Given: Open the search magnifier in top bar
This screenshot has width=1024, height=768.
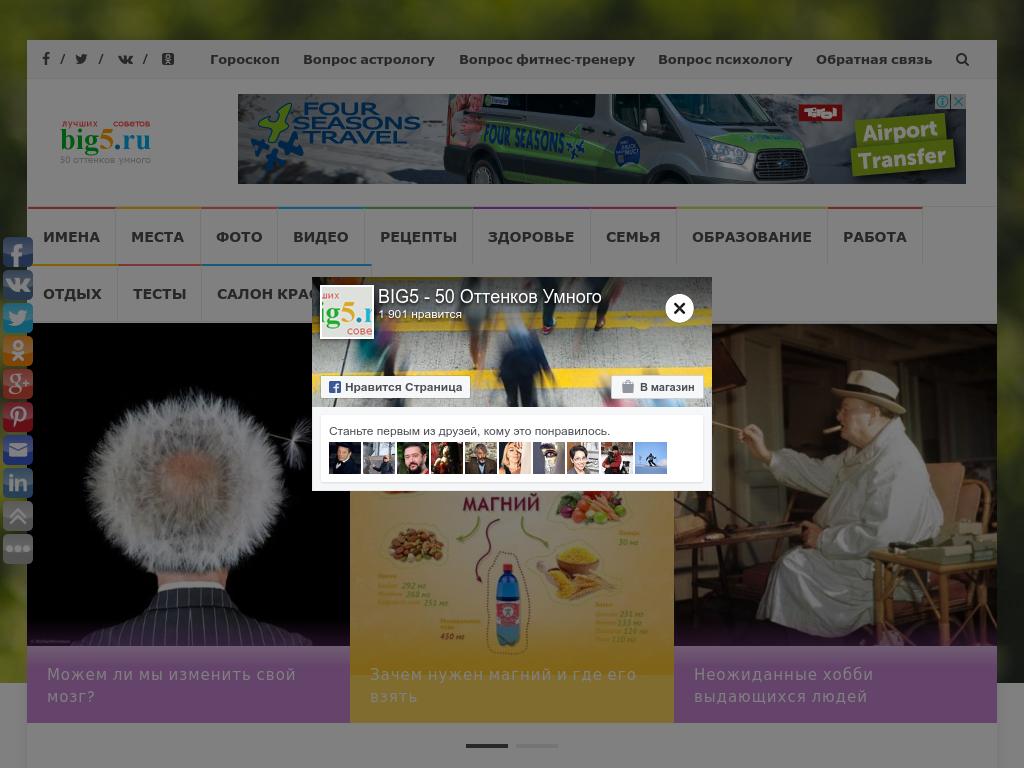Looking at the screenshot, I should tap(962, 59).
